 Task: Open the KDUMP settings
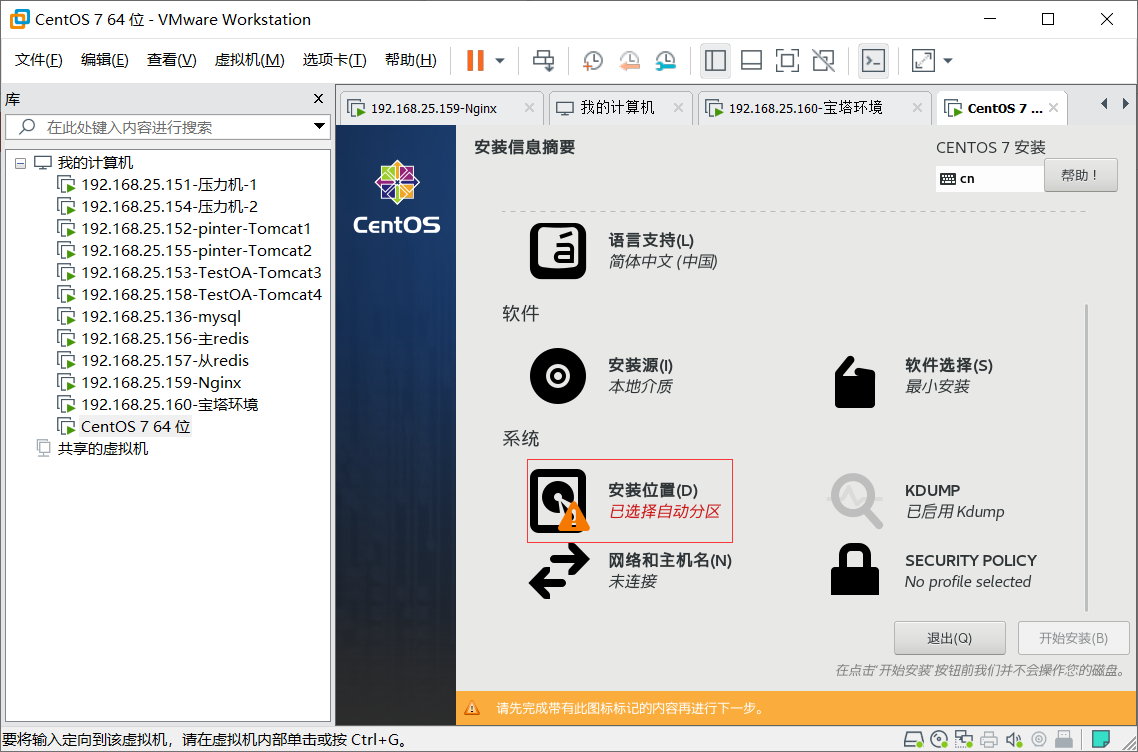tap(917, 501)
